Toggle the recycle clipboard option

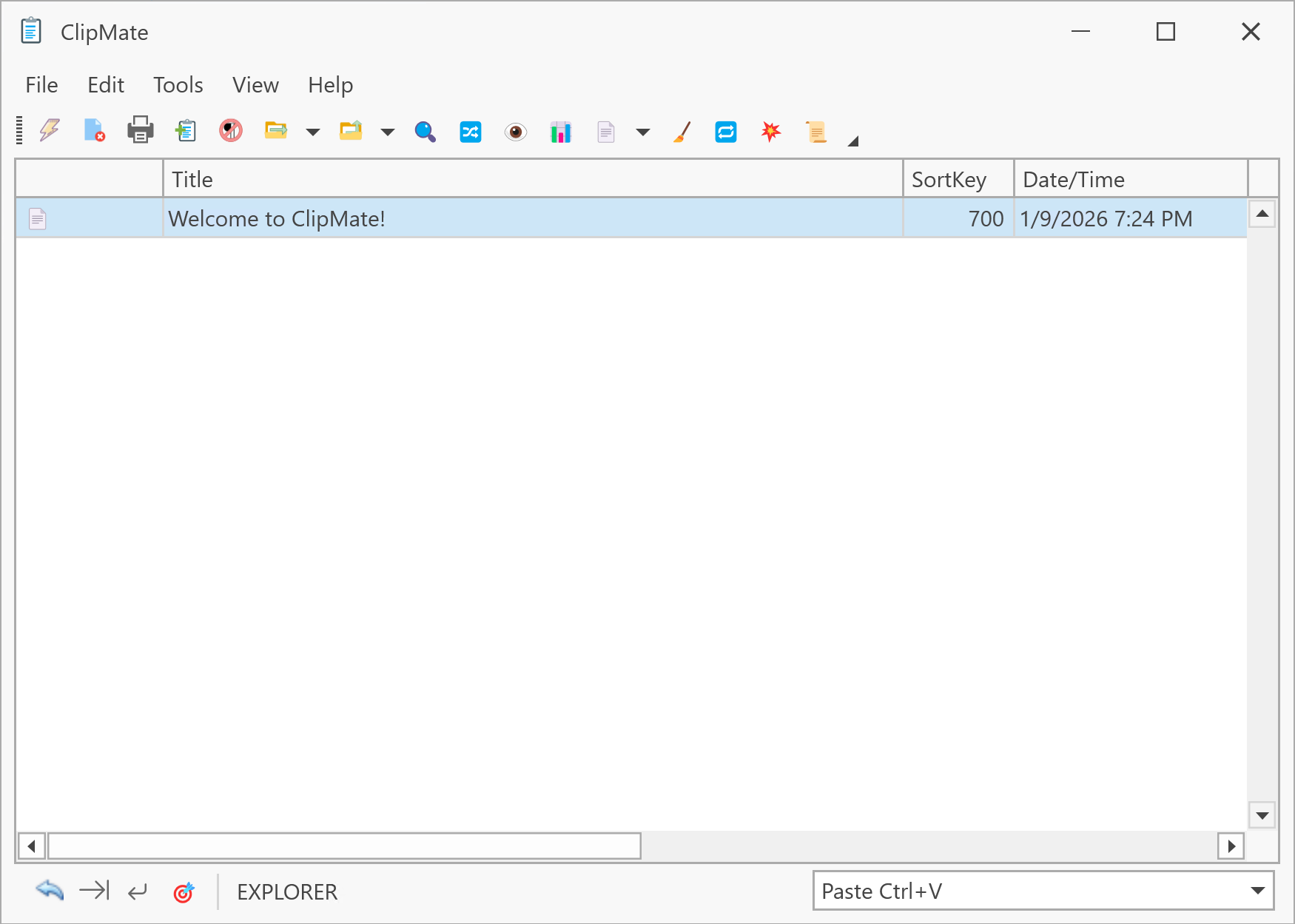tap(726, 131)
